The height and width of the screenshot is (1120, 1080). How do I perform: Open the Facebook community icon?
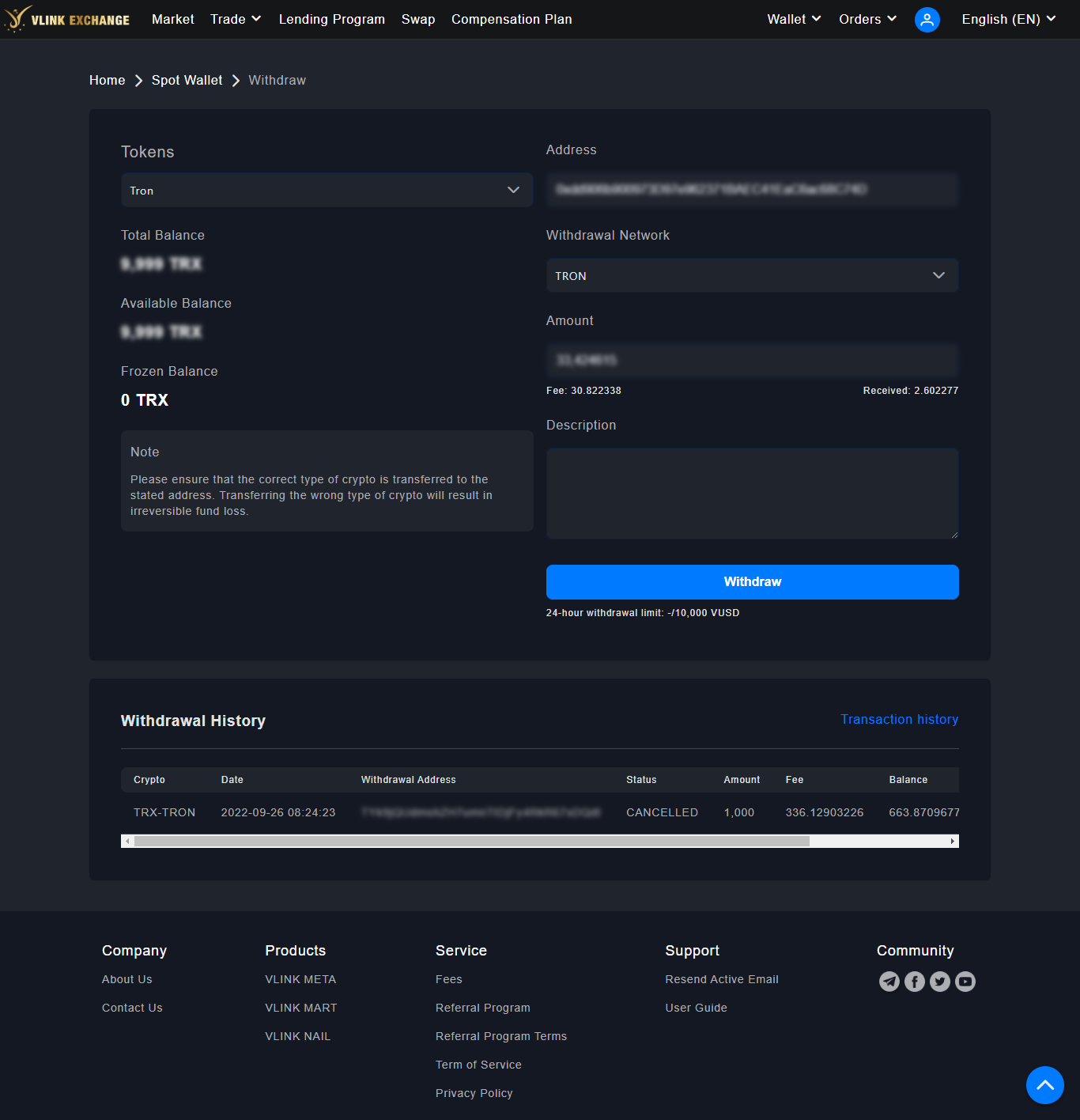[915, 982]
